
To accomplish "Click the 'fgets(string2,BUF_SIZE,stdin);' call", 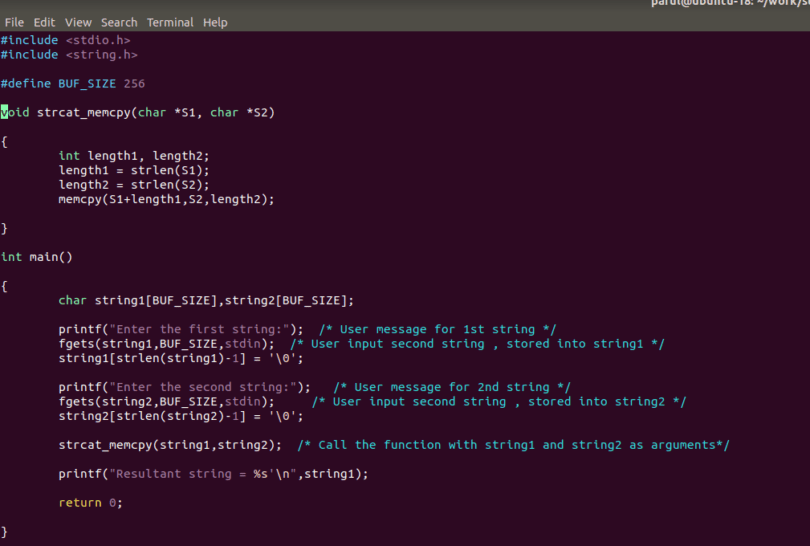I will [x=166, y=401].
